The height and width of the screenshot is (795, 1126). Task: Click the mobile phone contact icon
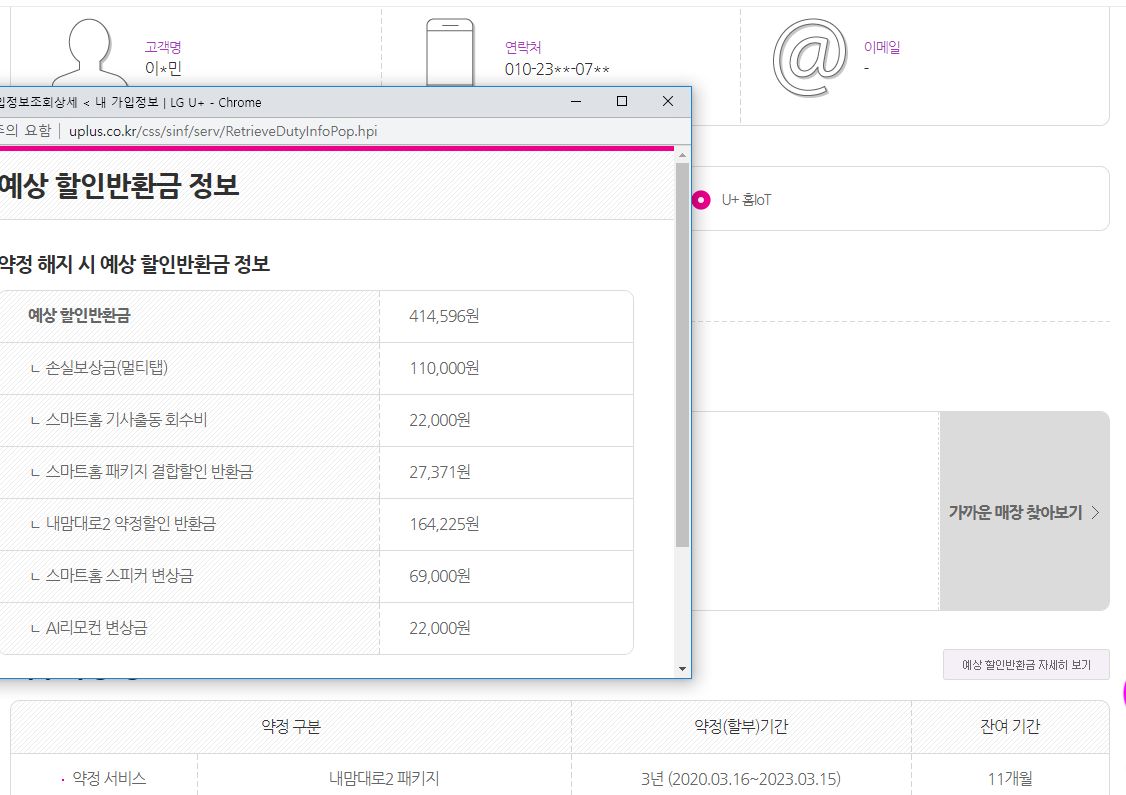click(x=449, y=53)
